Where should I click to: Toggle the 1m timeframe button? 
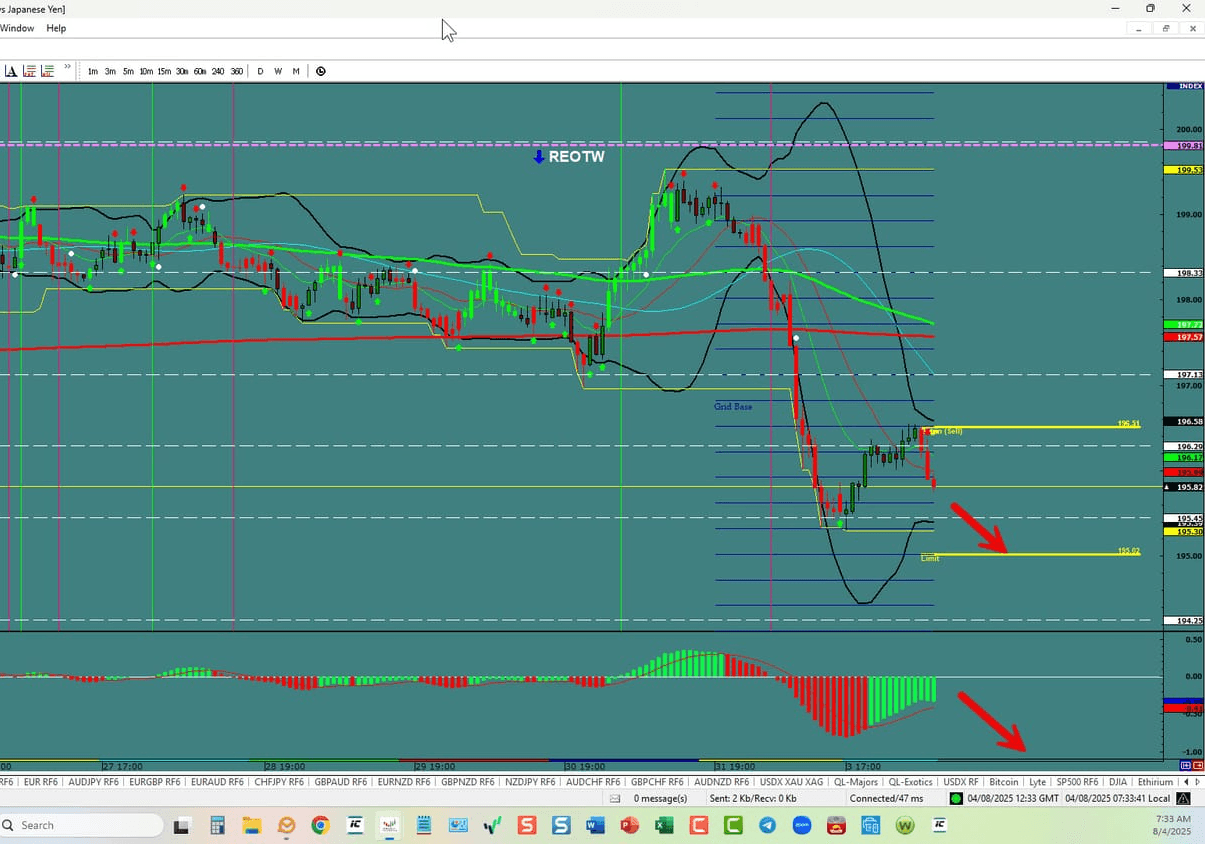point(93,71)
